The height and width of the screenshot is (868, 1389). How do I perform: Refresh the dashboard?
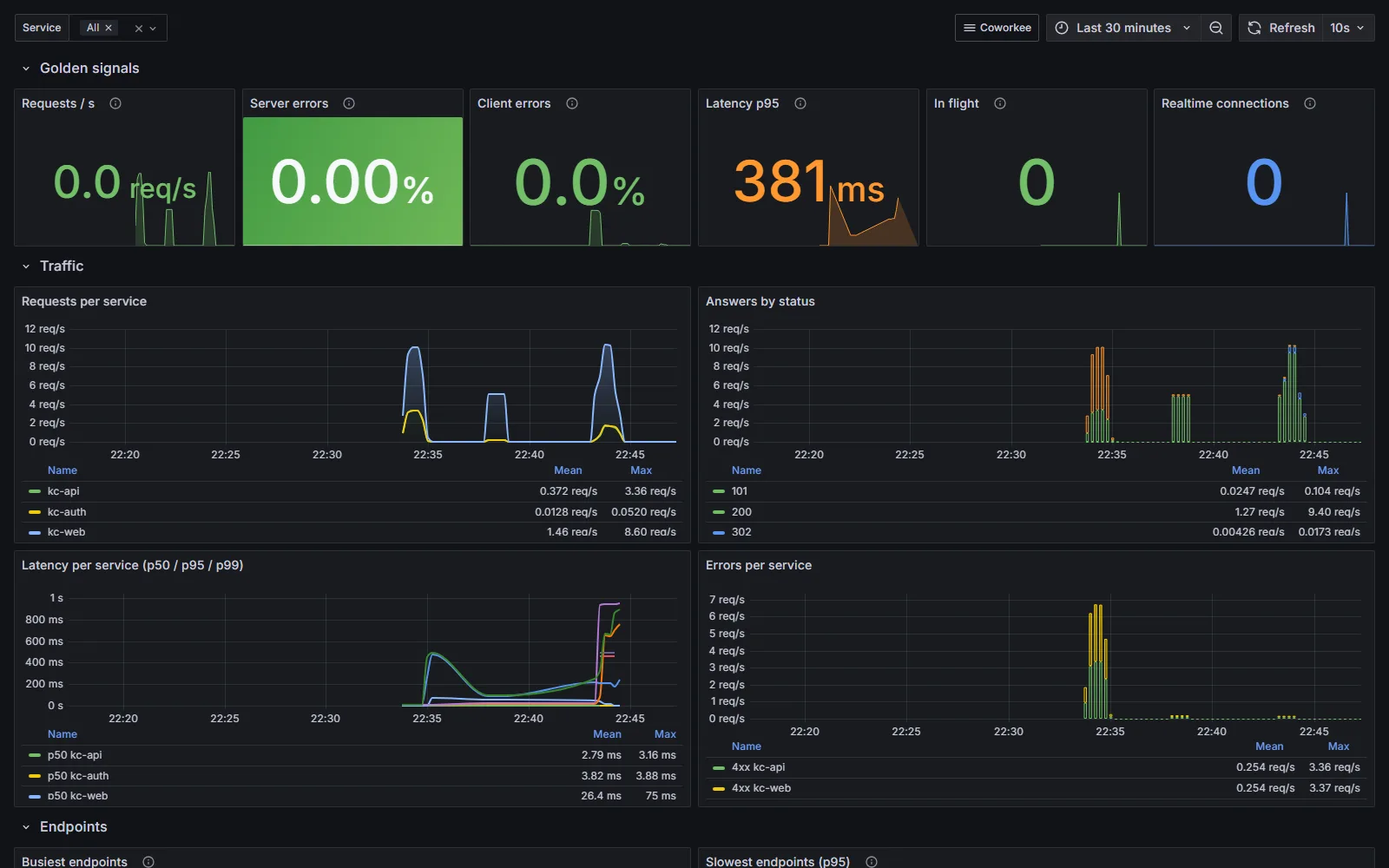pos(1281,28)
